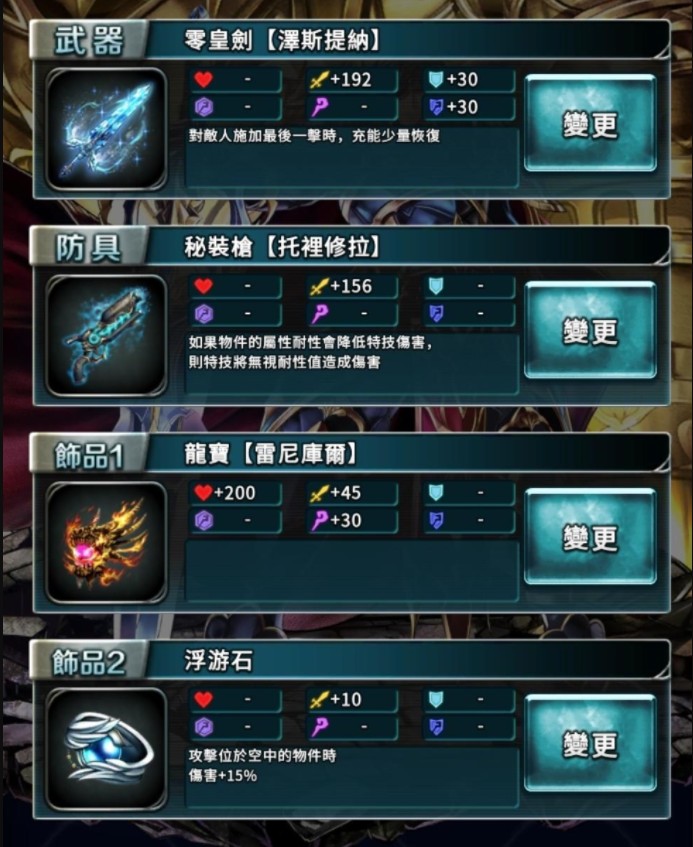The image size is (693, 847).
Task: Tap the ice sword weapon thumbnail
Action: pos(106,129)
